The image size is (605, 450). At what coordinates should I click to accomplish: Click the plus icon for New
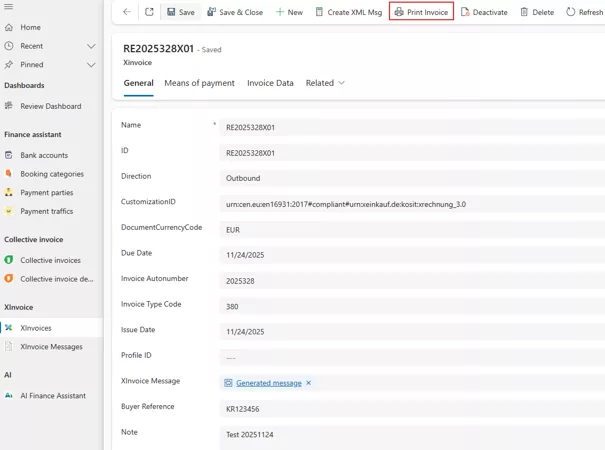pos(280,12)
